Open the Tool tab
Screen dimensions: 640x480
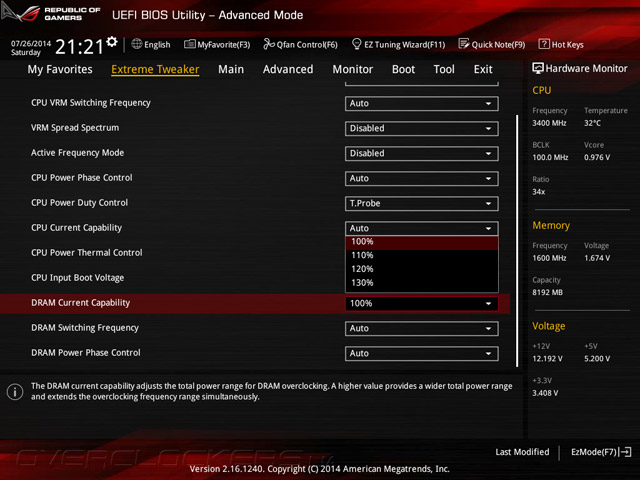click(444, 69)
